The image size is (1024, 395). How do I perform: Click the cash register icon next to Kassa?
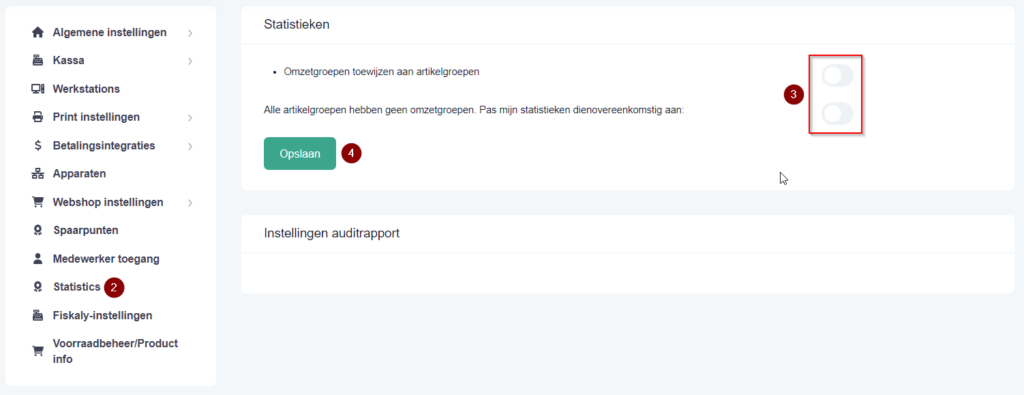(37, 61)
